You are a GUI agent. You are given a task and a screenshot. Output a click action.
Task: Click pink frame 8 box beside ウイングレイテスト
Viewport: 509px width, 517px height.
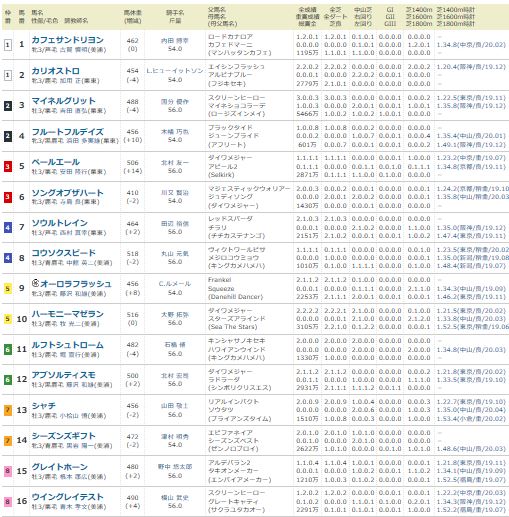[x=8, y=501]
